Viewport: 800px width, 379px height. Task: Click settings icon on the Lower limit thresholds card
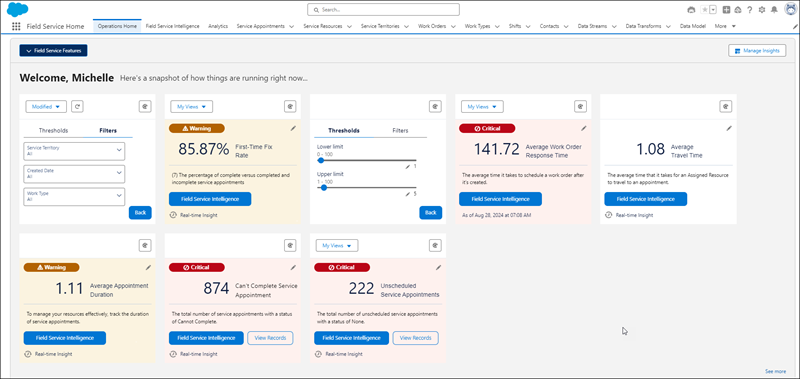[435, 107]
